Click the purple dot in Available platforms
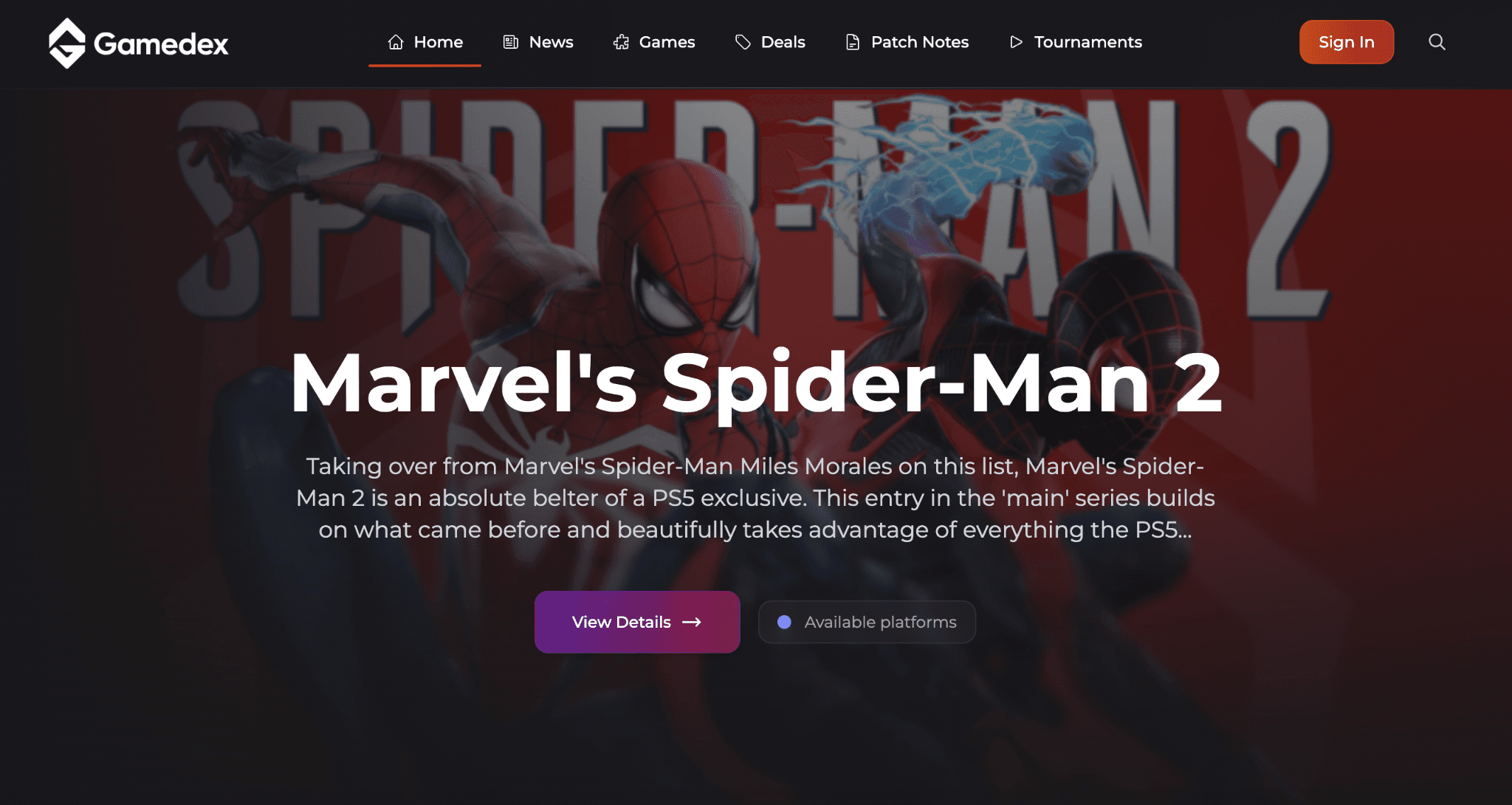 point(784,623)
